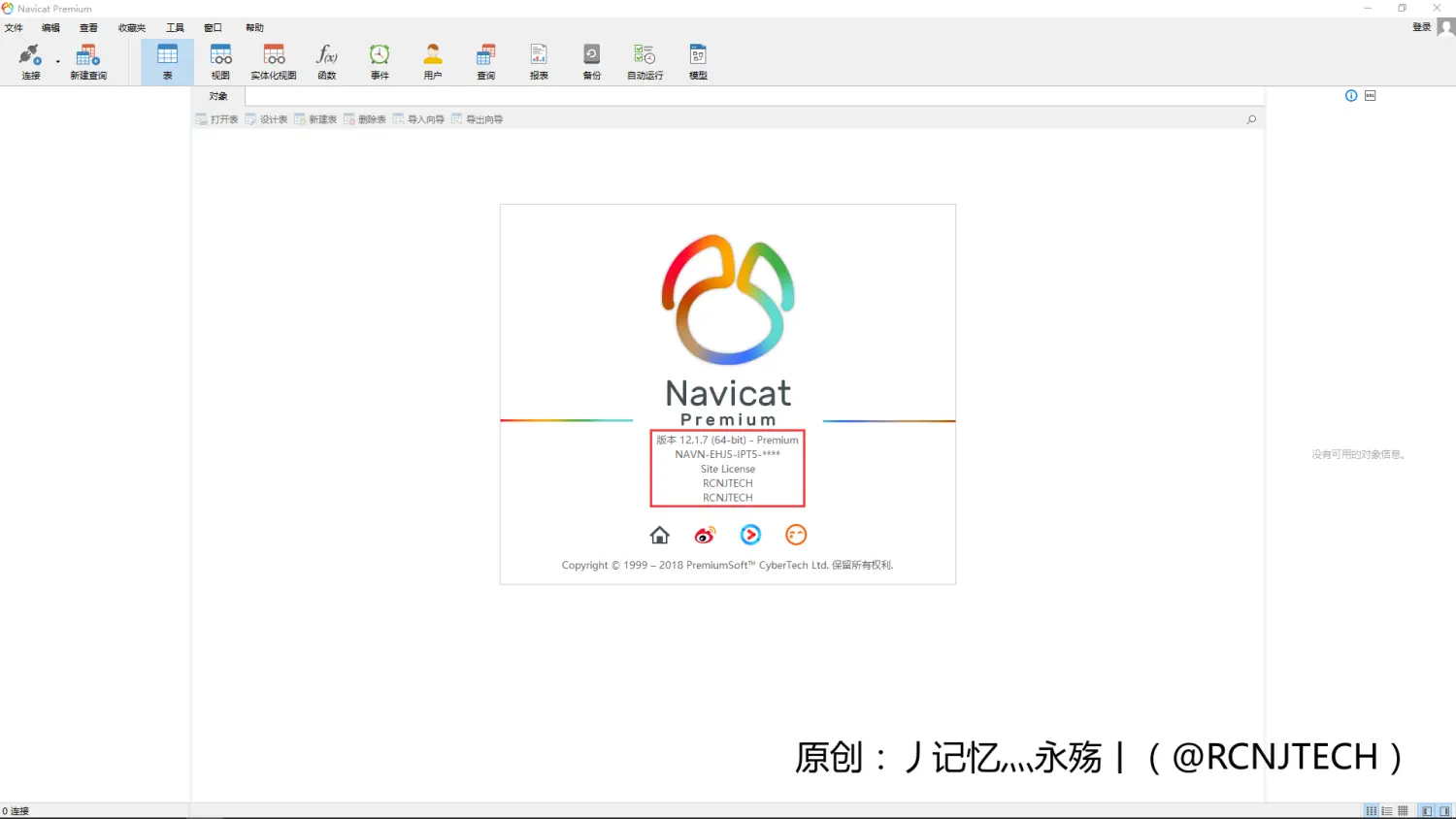Screen dimensions: 1456x819
Task: Select the 函数 (Function) toolbar icon
Action: click(x=327, y=61)
